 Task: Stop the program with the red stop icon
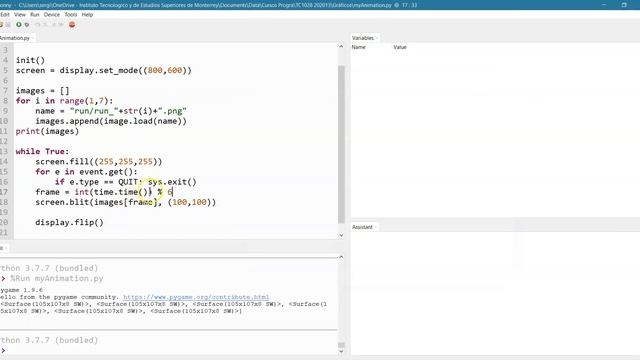(72, 24)
